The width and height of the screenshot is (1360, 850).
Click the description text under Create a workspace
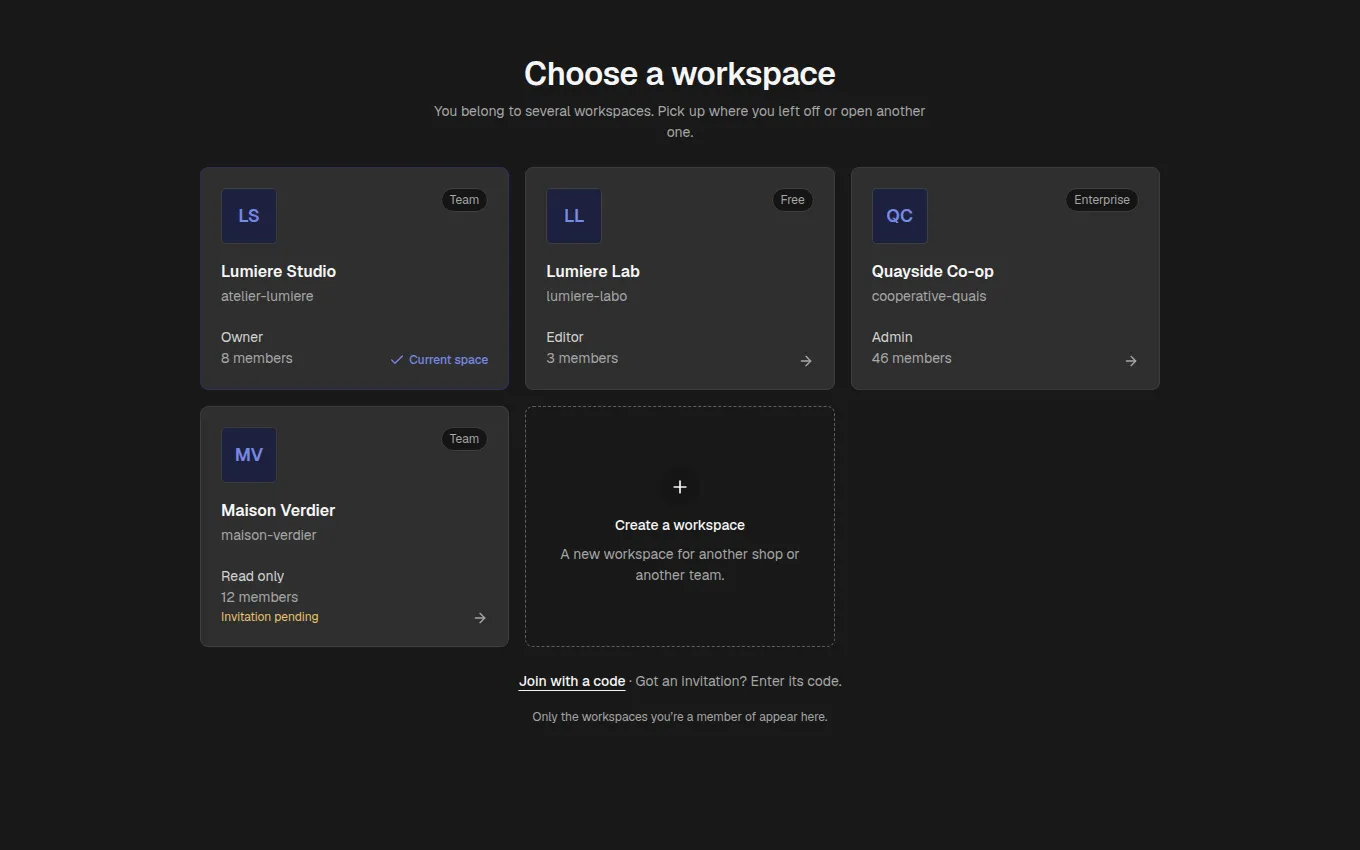coord(680,565)
